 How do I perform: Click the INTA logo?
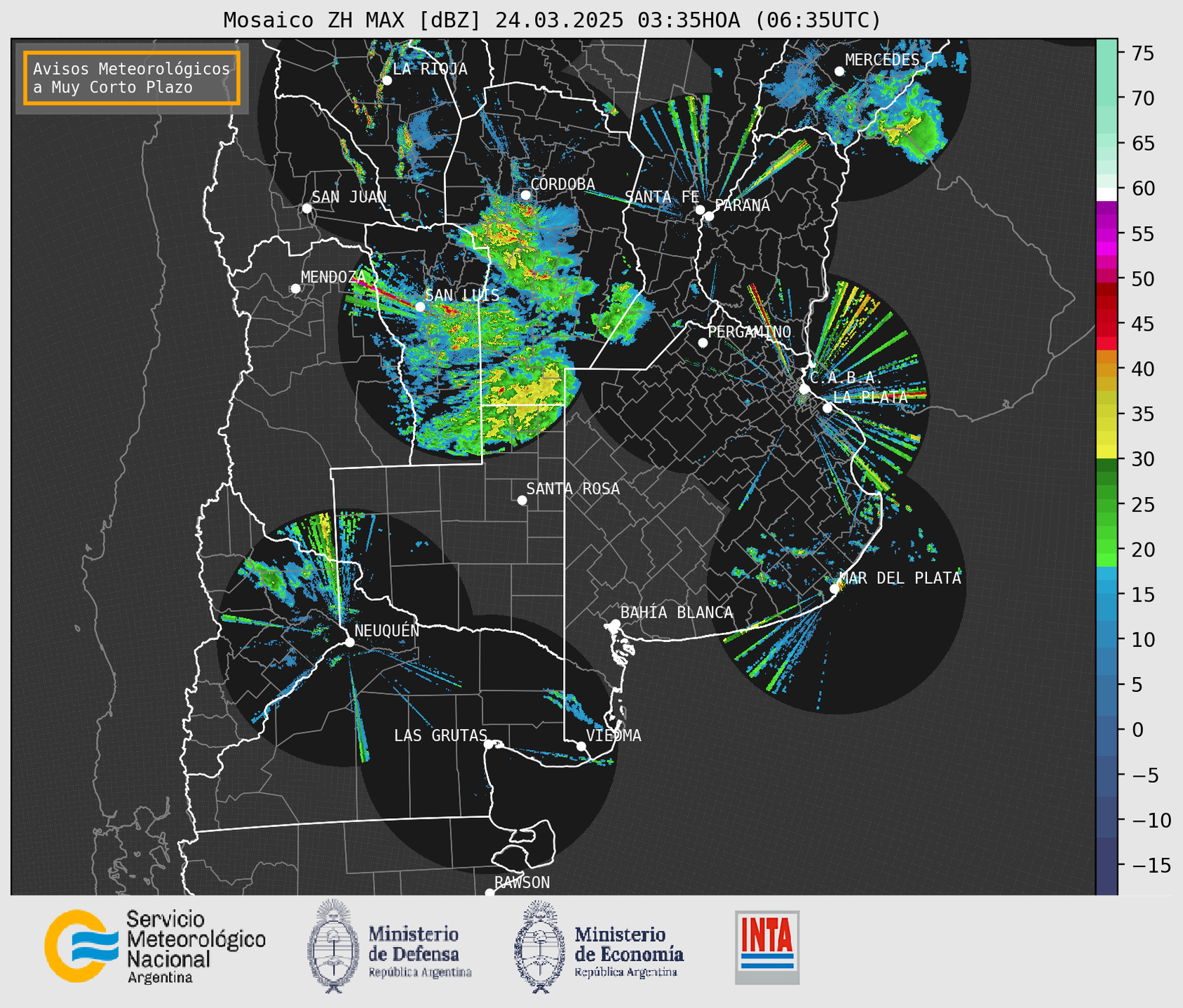pyautogui.click(x=767, y=947)
